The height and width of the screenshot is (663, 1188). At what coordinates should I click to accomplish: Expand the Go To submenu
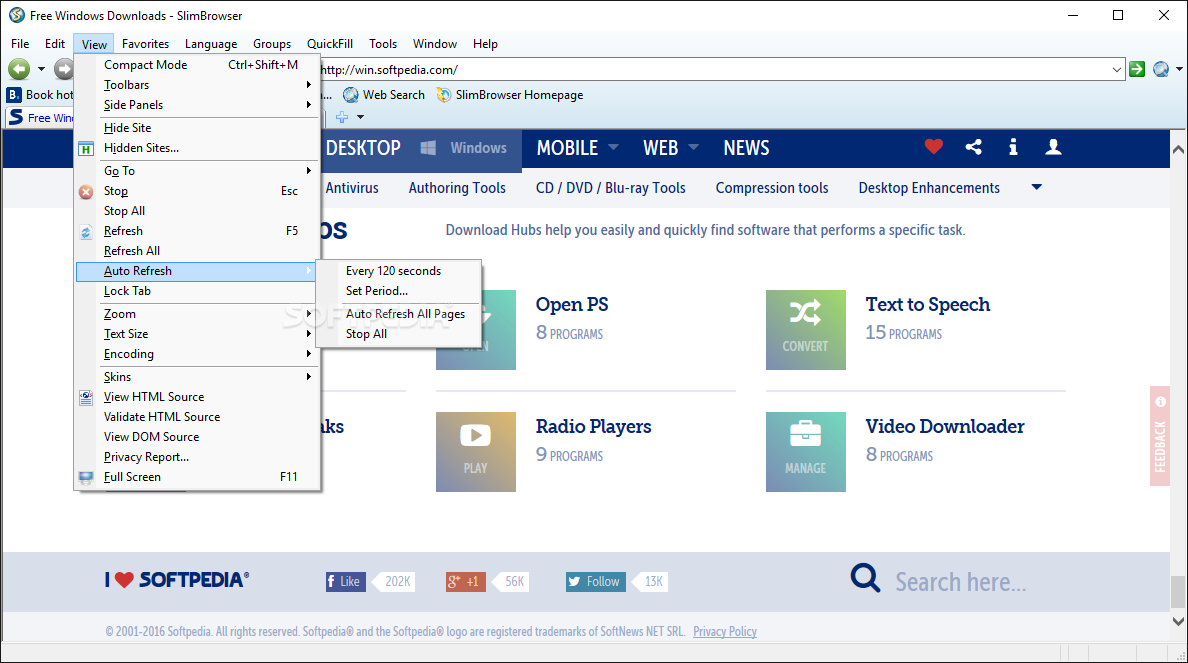point(198,170)
